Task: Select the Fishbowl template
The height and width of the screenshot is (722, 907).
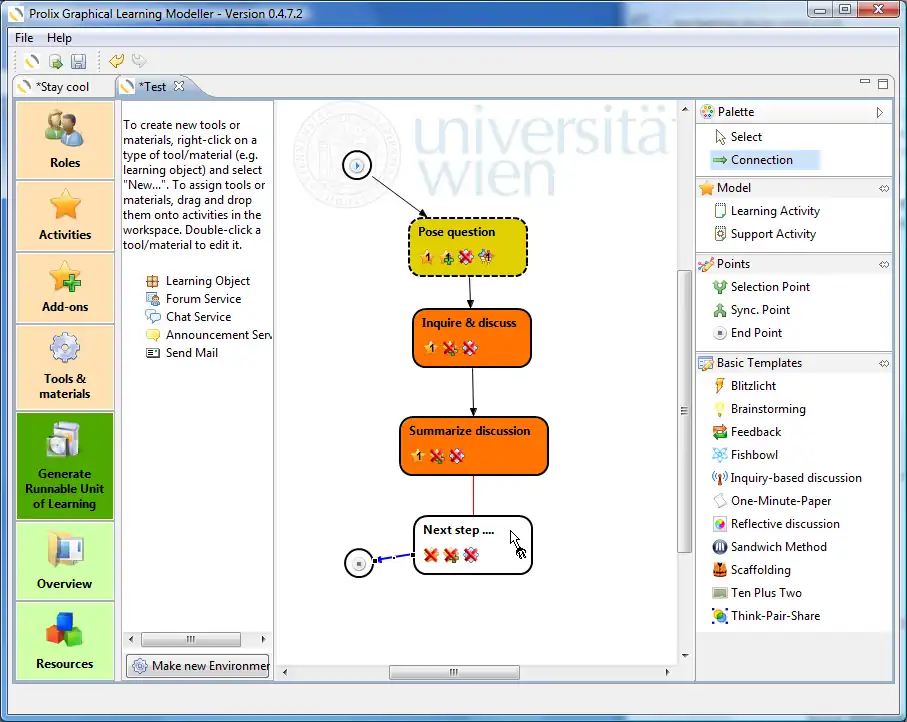Action: [753, 455]
